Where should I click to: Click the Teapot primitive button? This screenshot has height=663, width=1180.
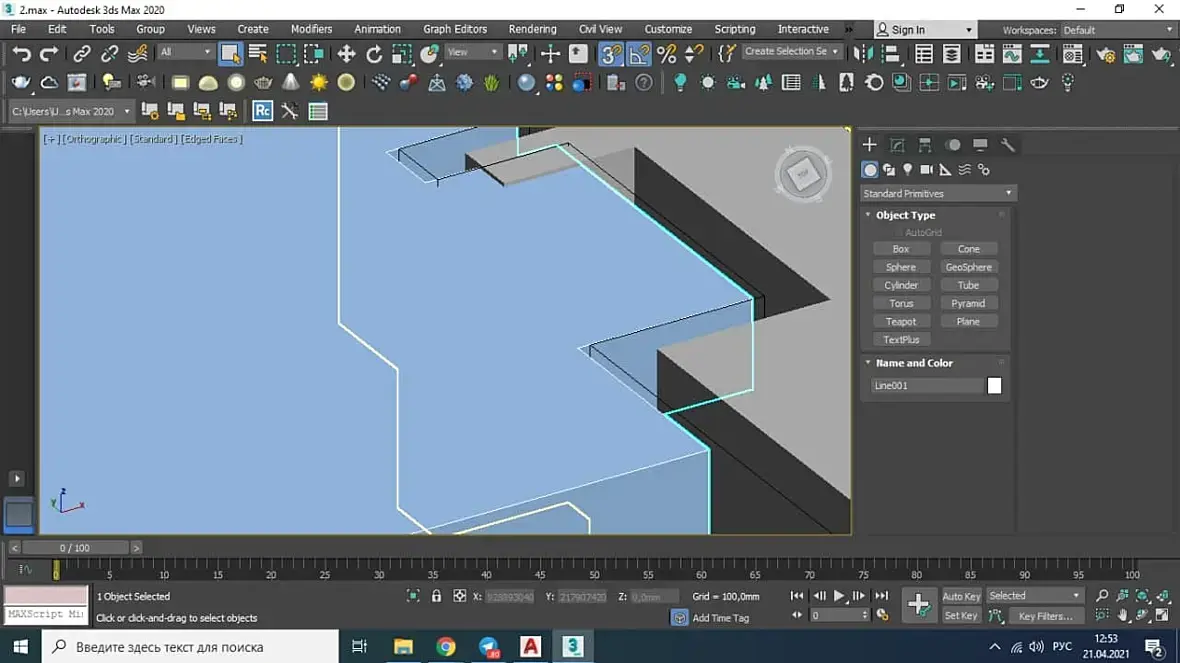pyautogui.click(x=901, y=321)
